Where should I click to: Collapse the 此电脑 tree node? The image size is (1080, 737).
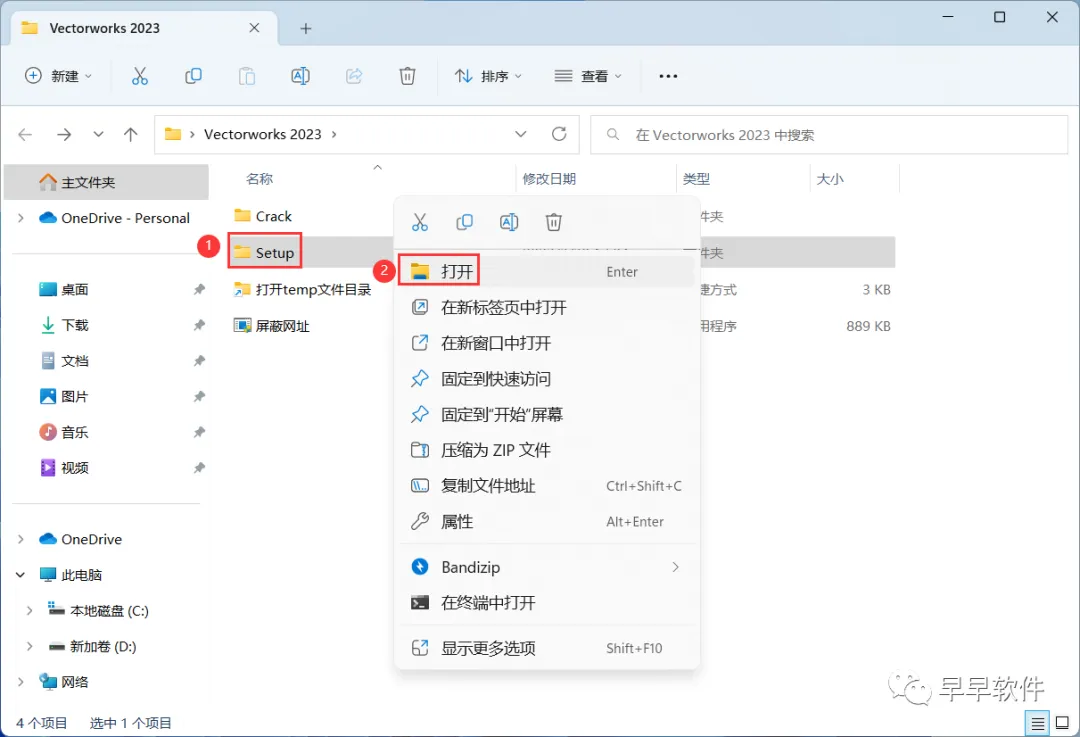point(21,575)
